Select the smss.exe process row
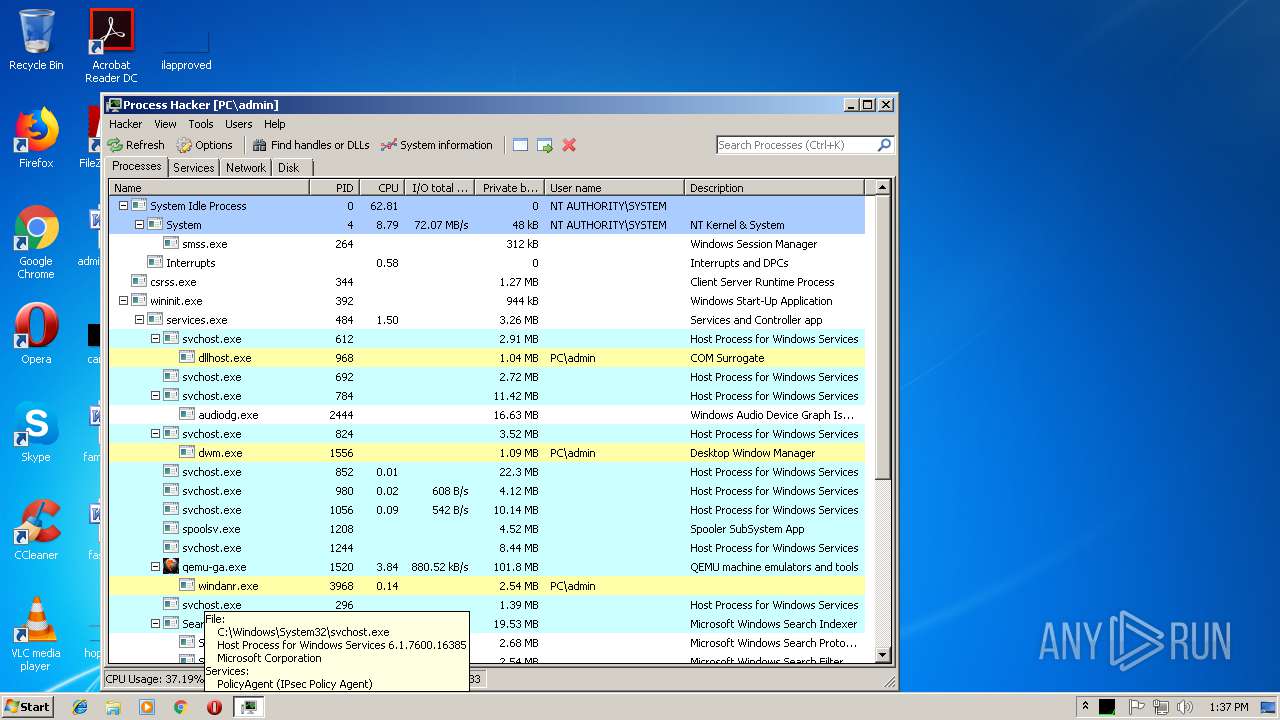Image resolution: width=1280 pixels, height=720 pixels. (486, 244)
